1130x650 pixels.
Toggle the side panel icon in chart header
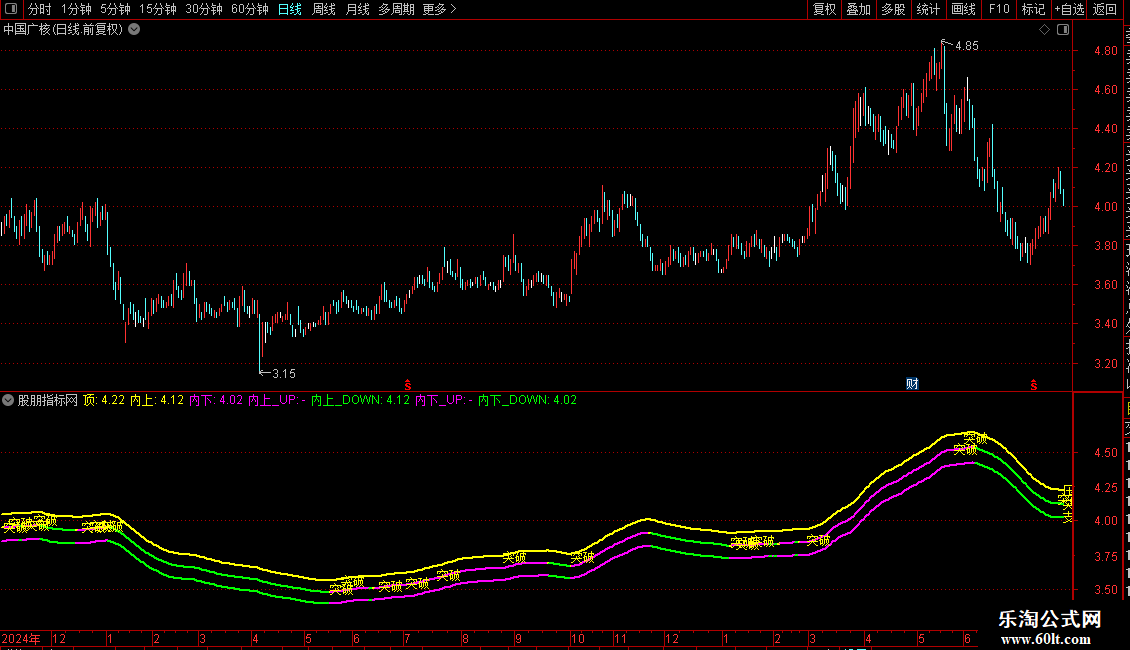(x=1063, y=30)
